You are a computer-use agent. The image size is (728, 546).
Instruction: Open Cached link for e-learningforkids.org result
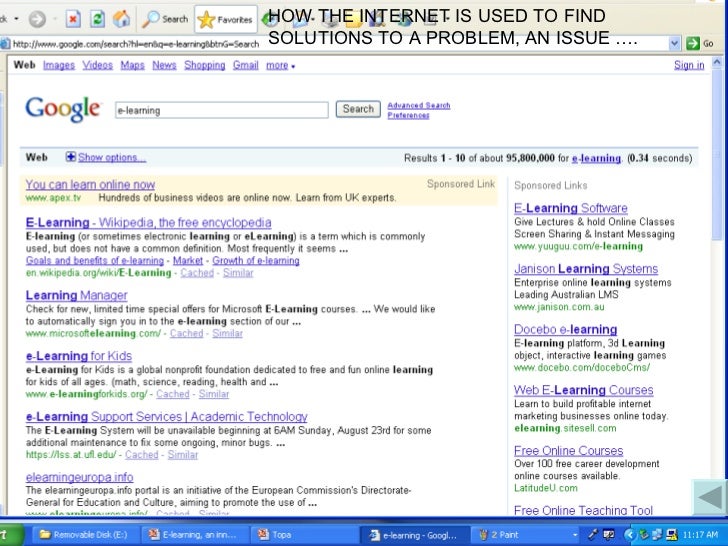(173, 394)
